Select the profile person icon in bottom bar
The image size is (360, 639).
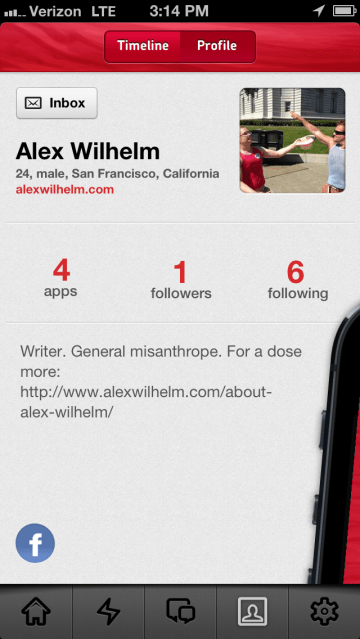[252, 611]
